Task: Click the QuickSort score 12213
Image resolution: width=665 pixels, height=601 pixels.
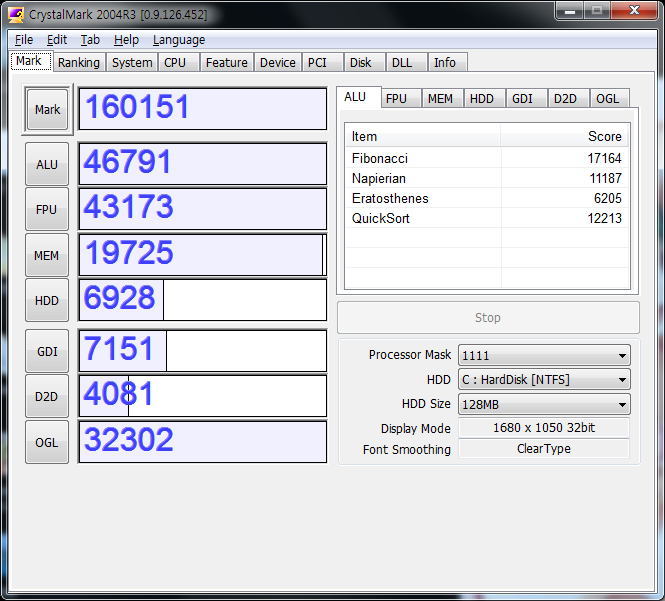Action: click(x=604, y=218)
